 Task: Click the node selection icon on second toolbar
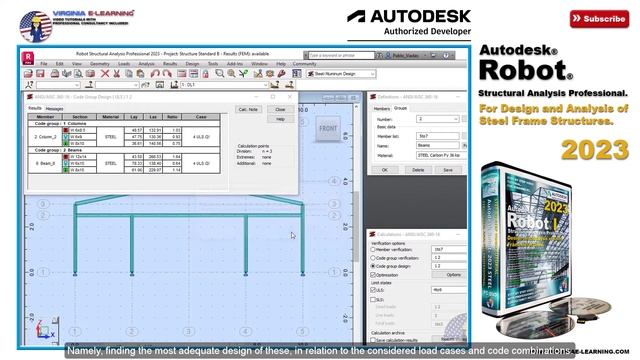[29, 85]
